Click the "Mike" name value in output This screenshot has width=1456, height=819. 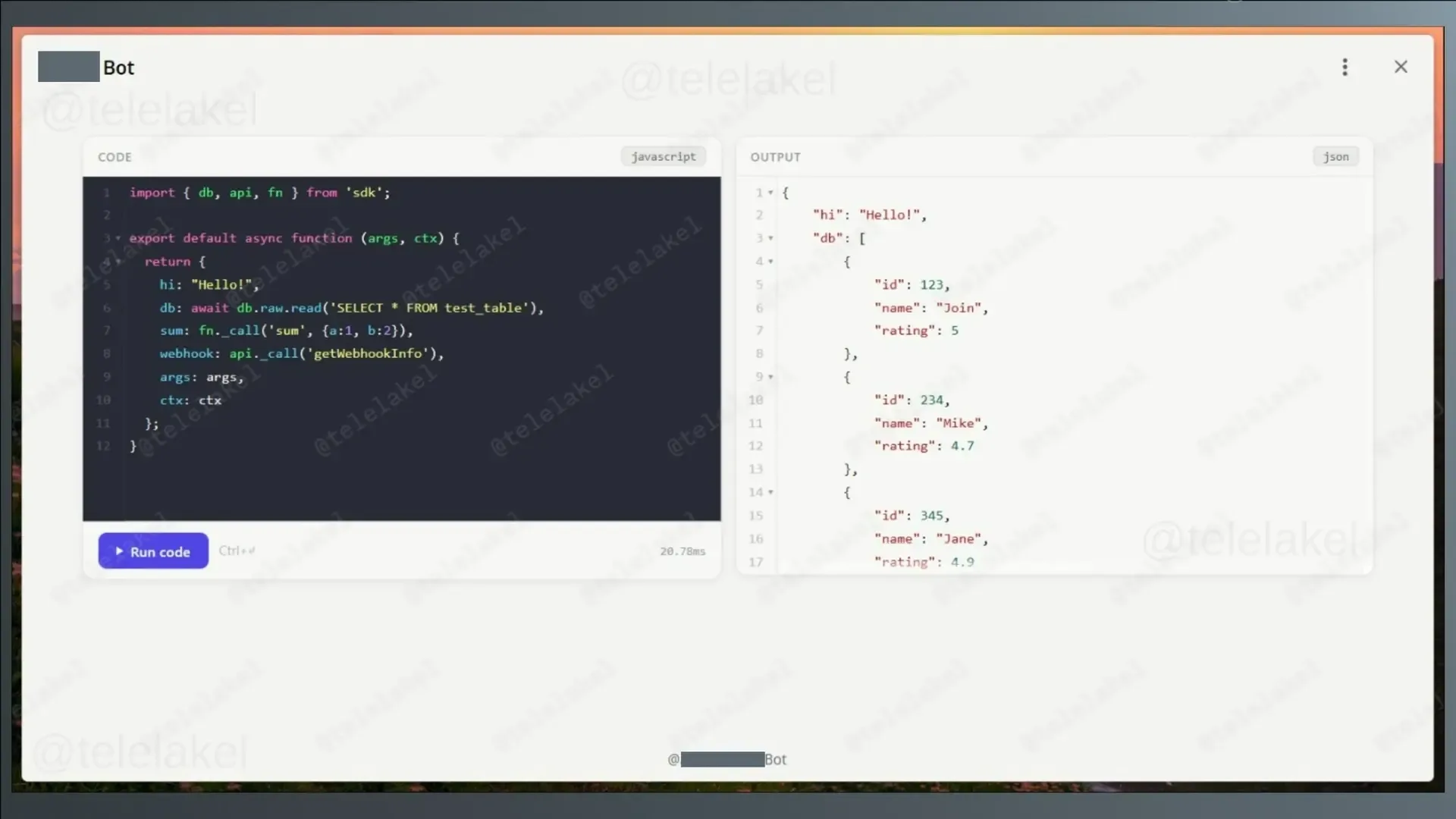pyautogui.click(x=959, y=423)
